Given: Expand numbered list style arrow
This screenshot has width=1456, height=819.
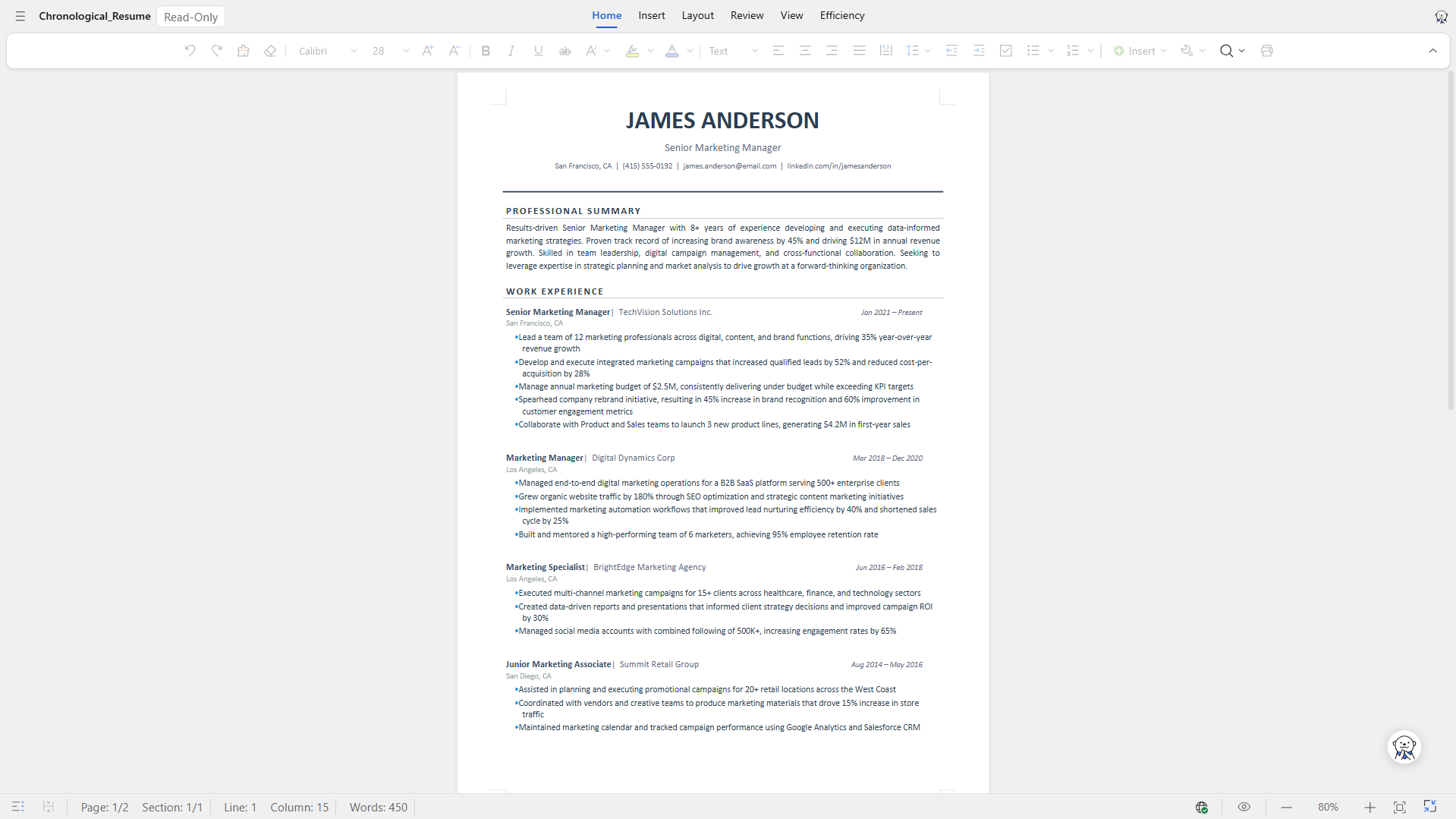Looking at the screenshot, I should [x=1090, y=51].
